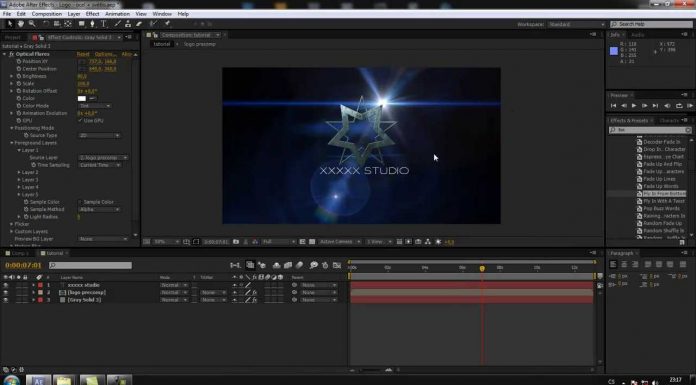Select the Clone Stamp tool
The width and height of the screenshot is (696, 385).
(x=128, y=24)
